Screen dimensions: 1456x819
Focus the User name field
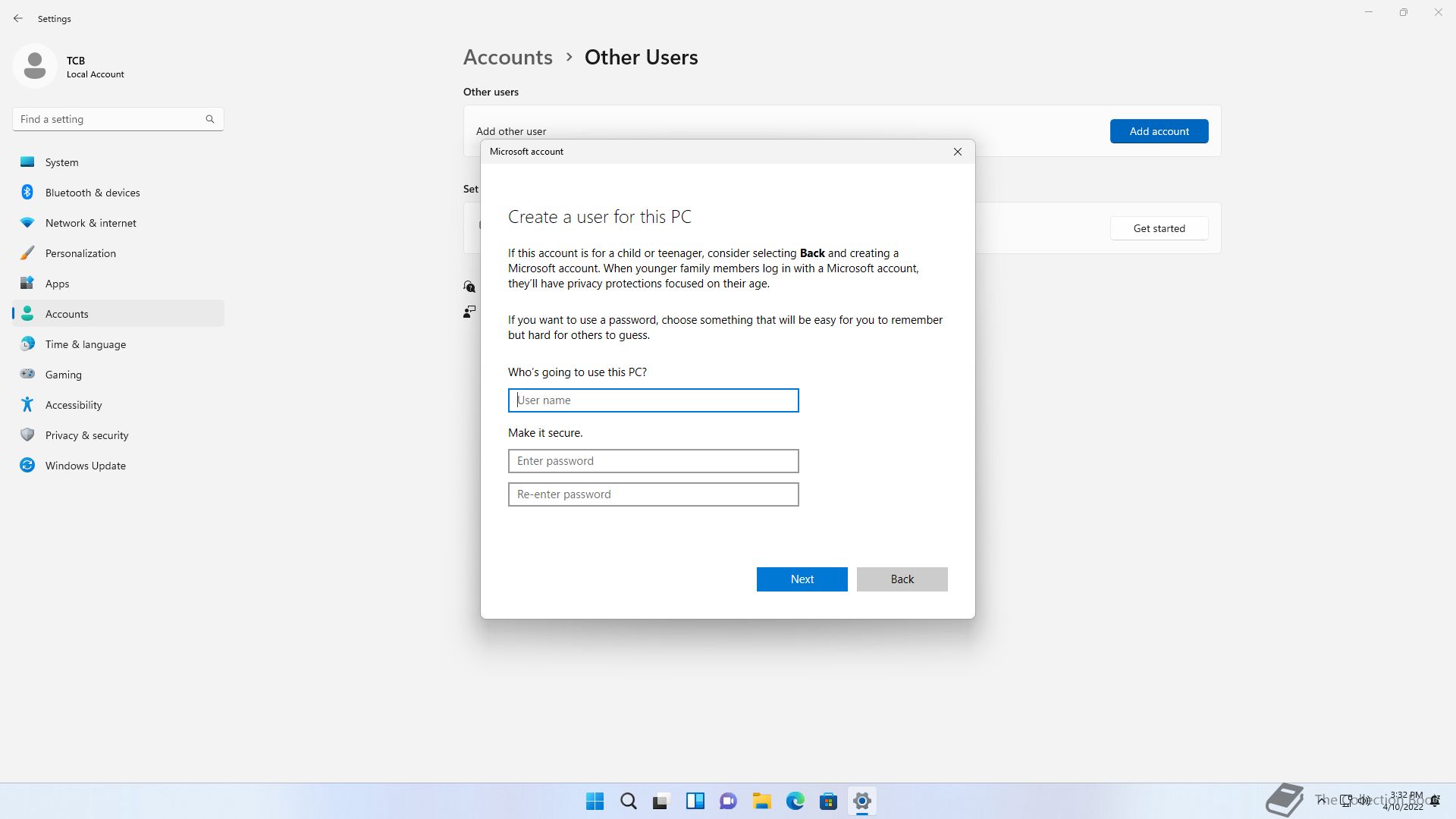tap(653, 400)
